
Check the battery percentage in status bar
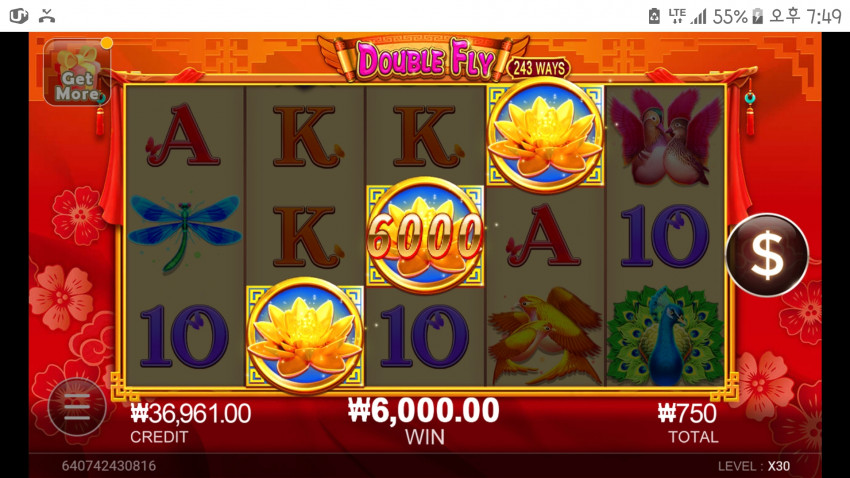(730, 17)
